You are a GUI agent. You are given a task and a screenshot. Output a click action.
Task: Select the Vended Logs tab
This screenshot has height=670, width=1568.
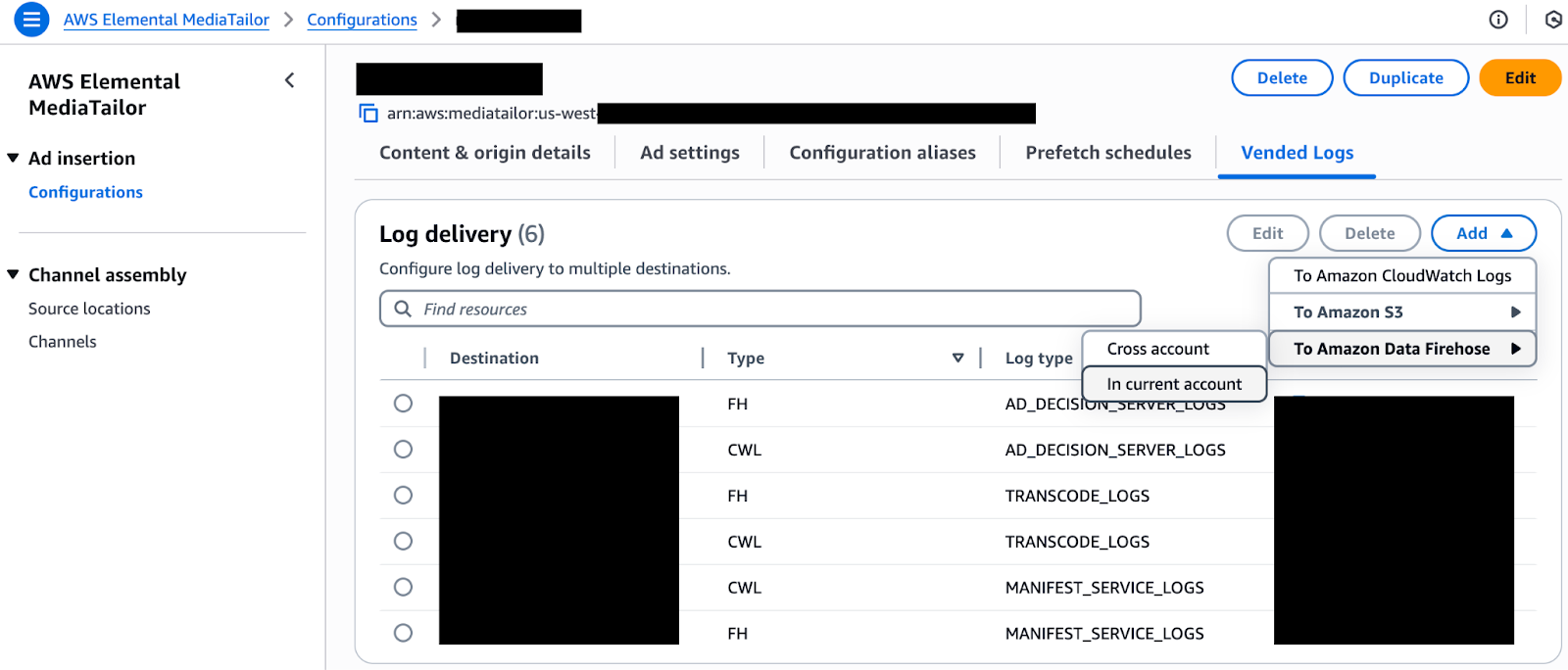coord(1298,153)
